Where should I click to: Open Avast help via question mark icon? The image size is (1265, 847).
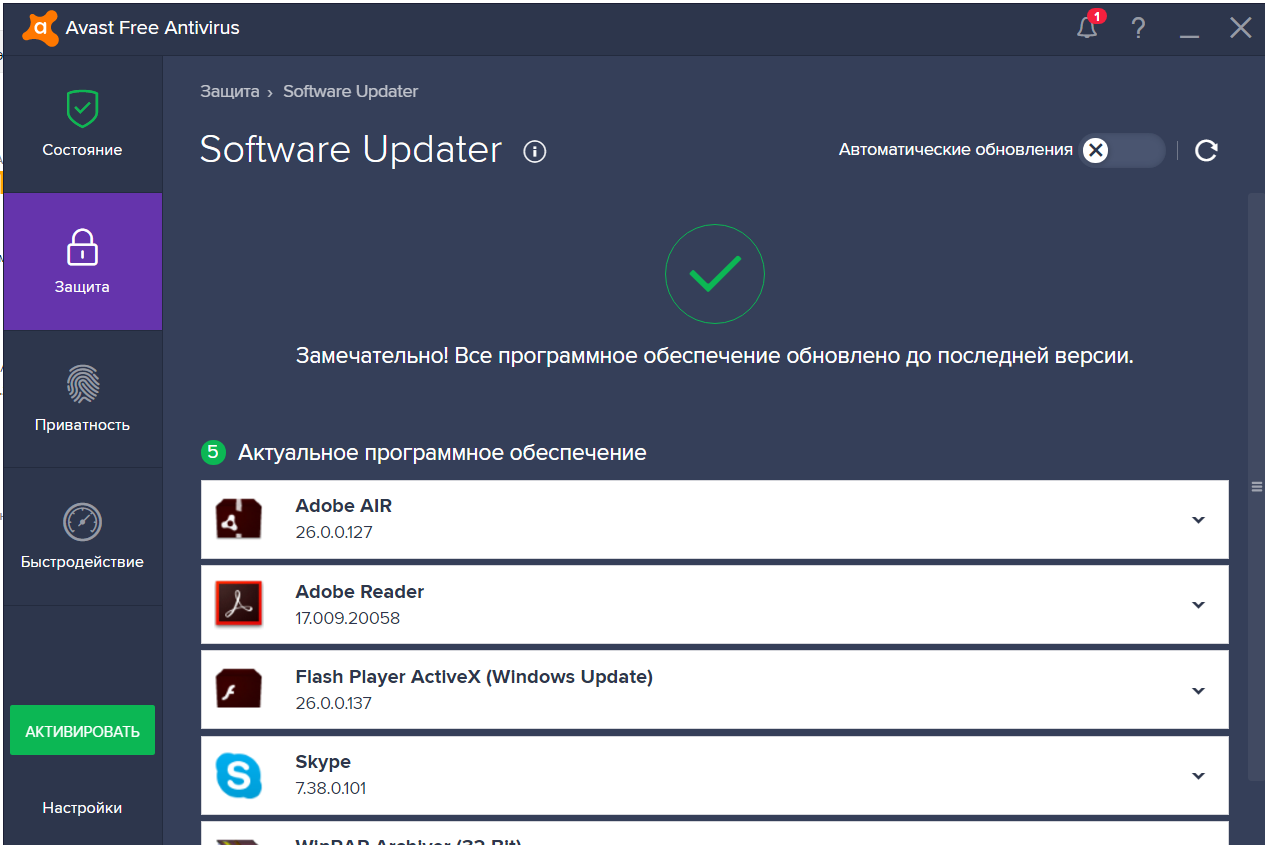(1138, 28)
